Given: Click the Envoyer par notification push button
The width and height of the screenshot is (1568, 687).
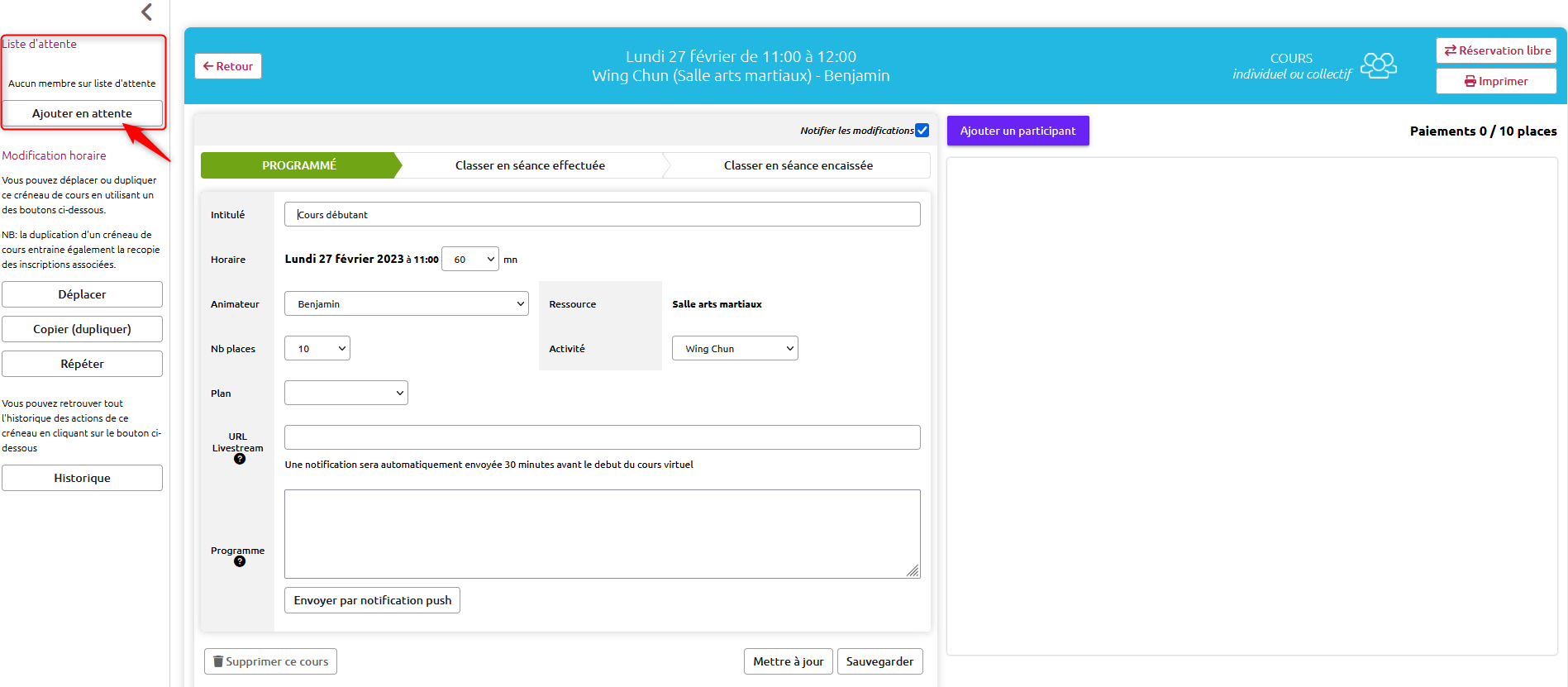Looking at the screenshot, I should (x=372, y=600).
